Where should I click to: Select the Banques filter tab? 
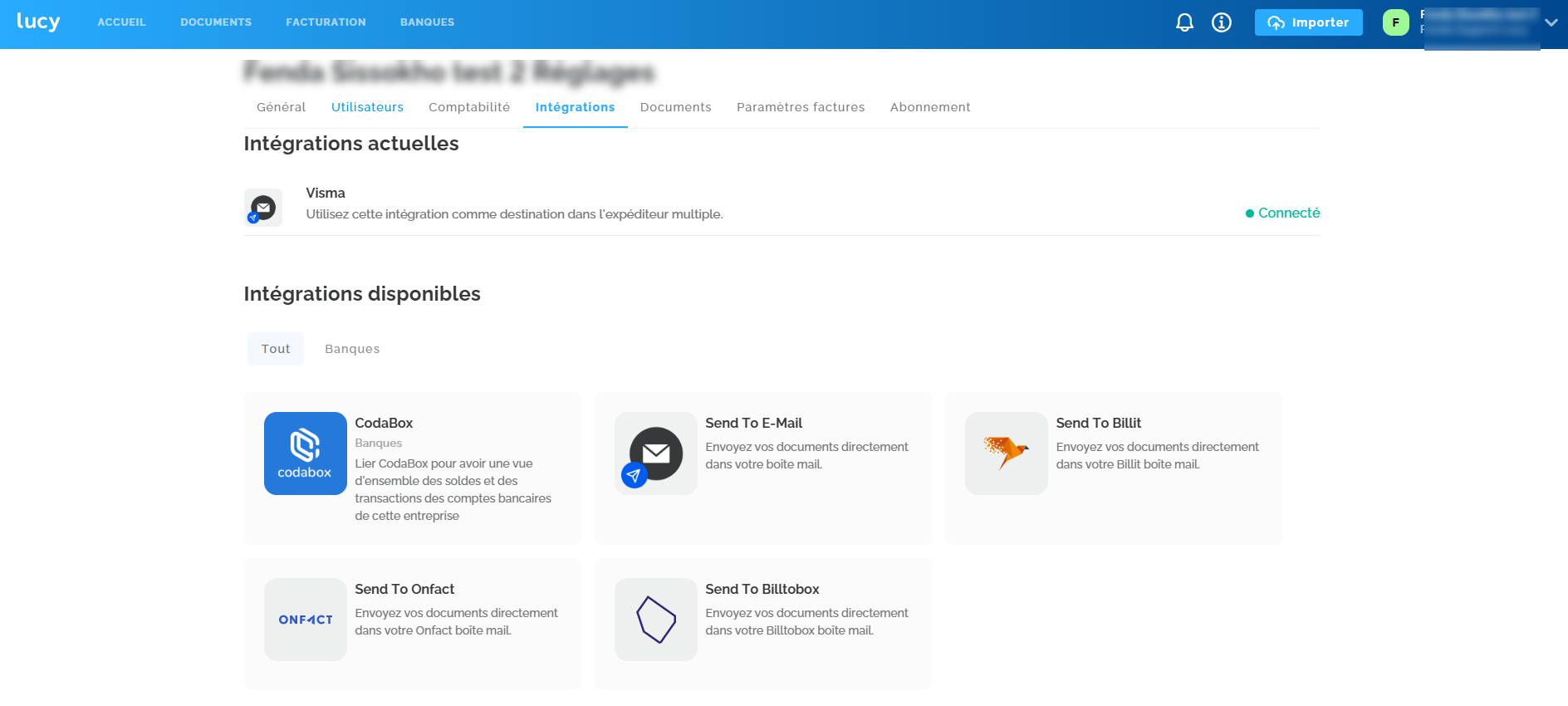coord(352,349)
